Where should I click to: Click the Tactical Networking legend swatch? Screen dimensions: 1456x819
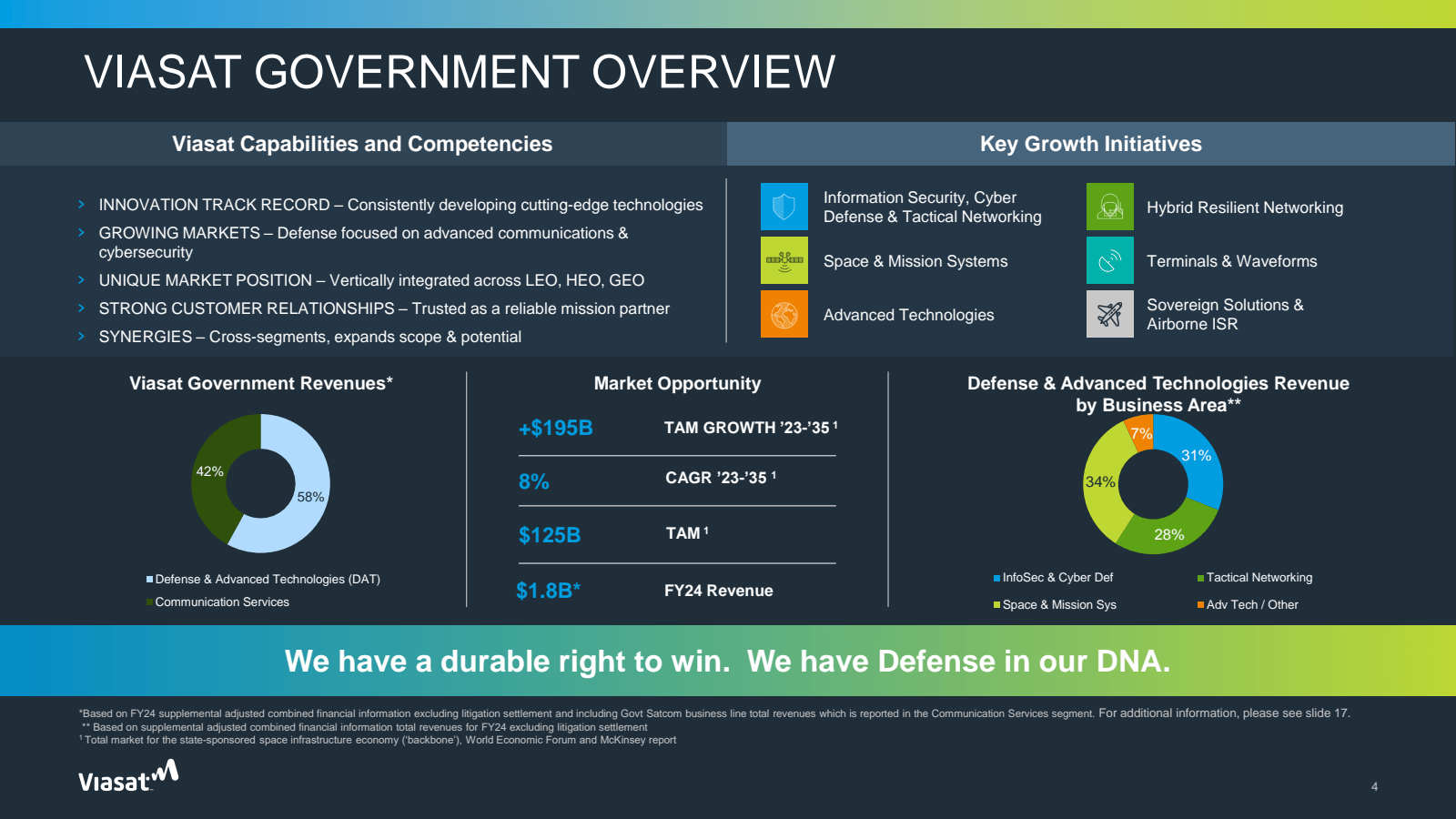(x=1201, y=578)
